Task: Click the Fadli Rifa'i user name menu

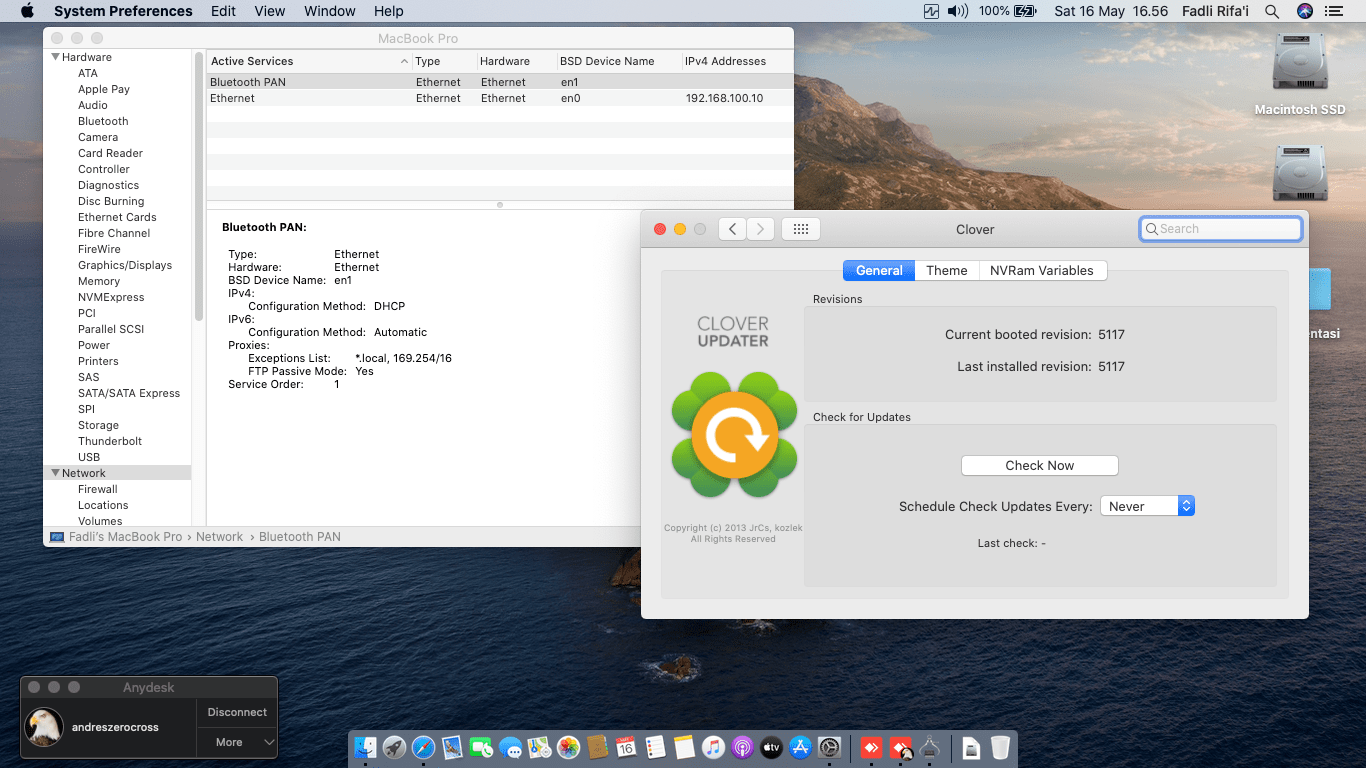Action: pyautogui.click(x=1215, y=11)
